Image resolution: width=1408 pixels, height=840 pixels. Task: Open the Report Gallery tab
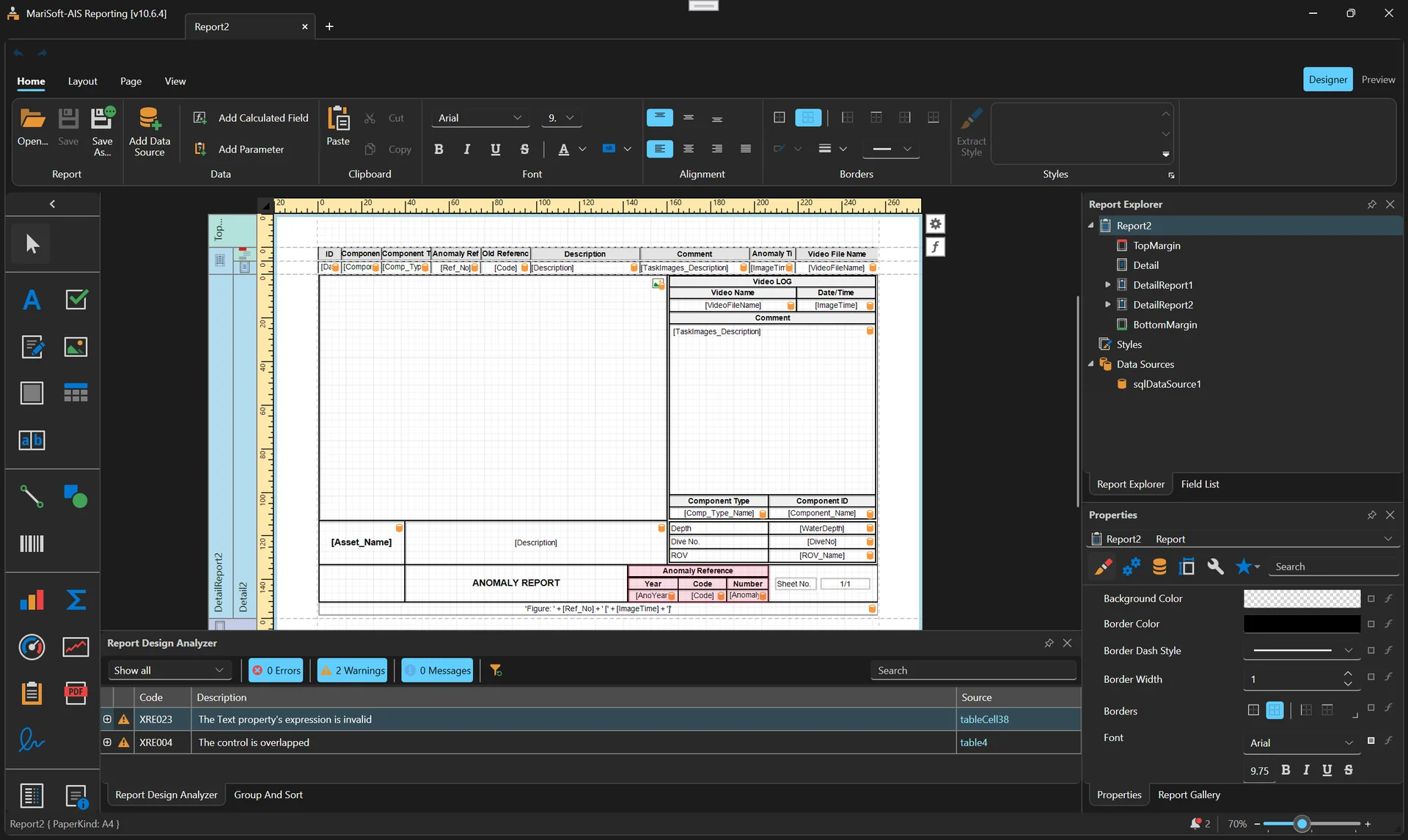1189,795
